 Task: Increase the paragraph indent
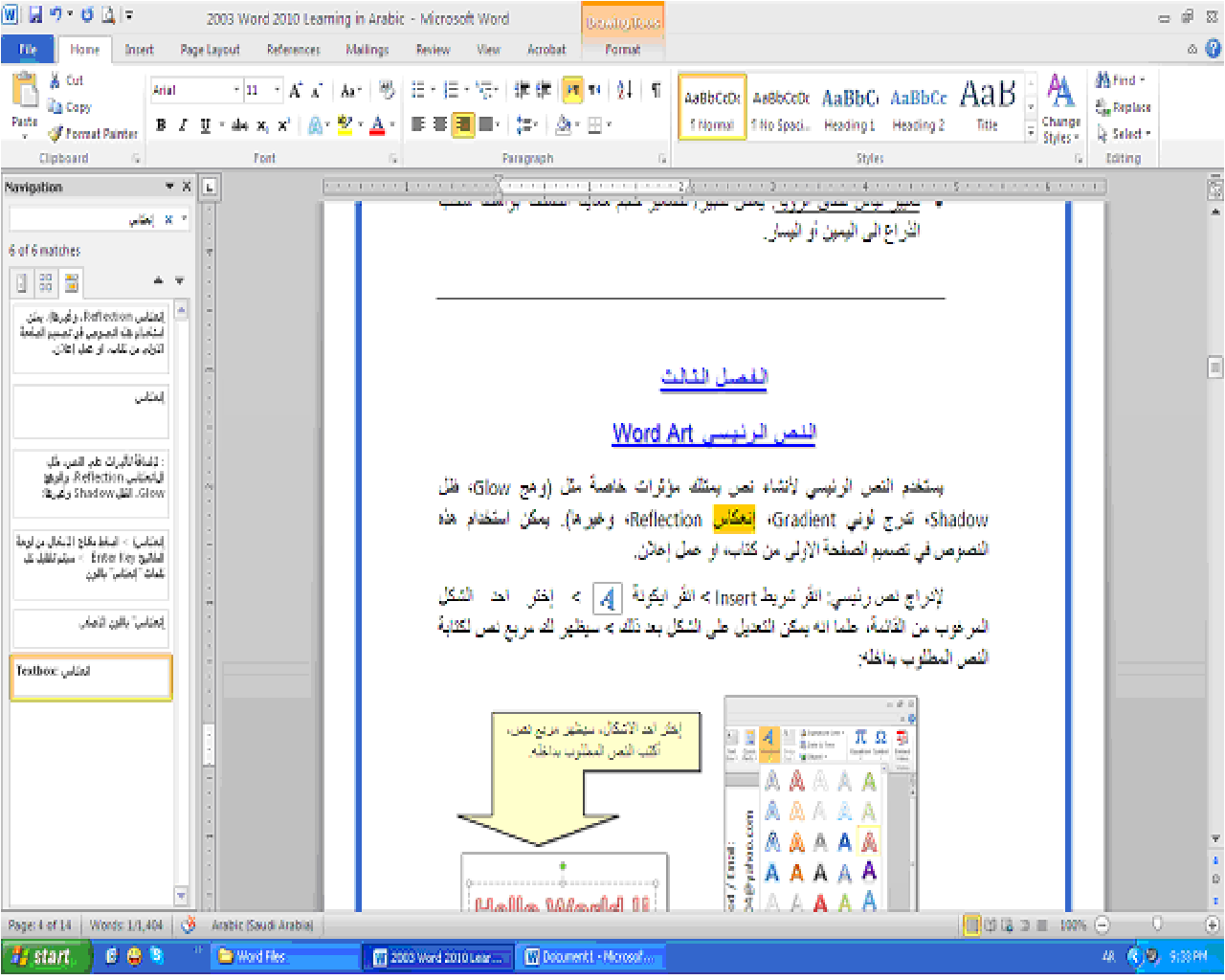pos(544,90)
